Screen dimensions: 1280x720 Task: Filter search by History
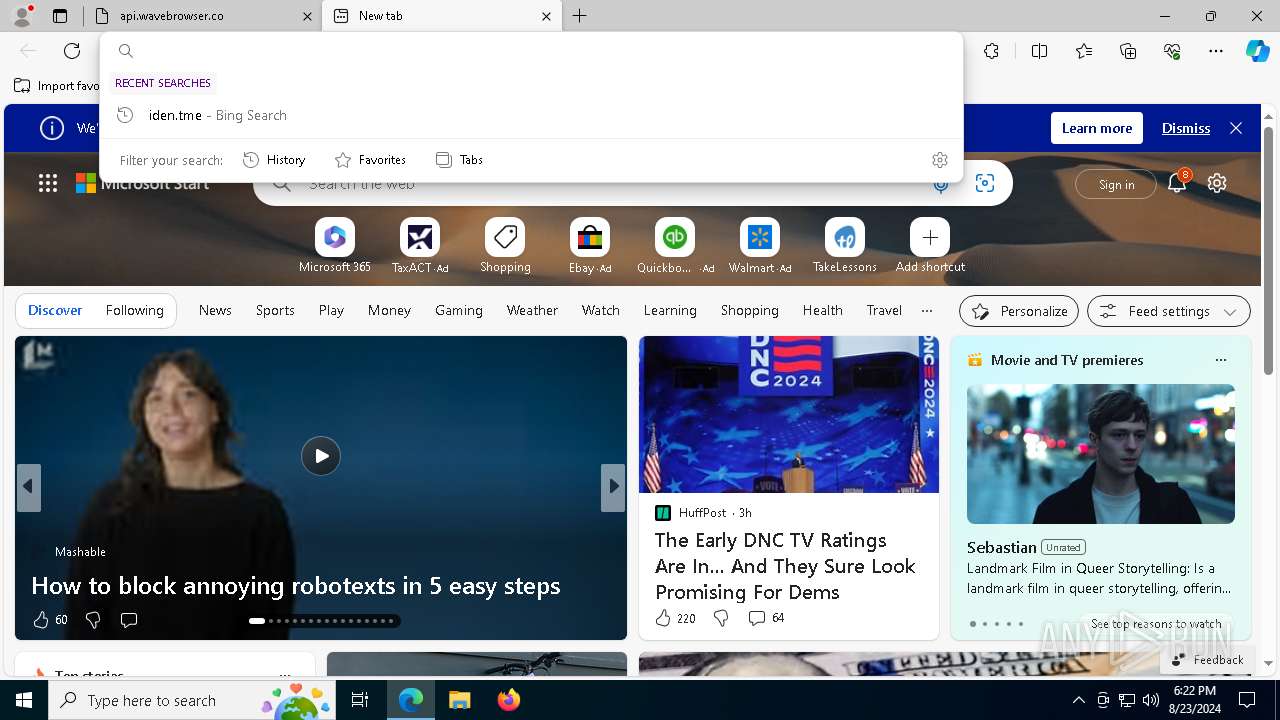pos(274,160)
